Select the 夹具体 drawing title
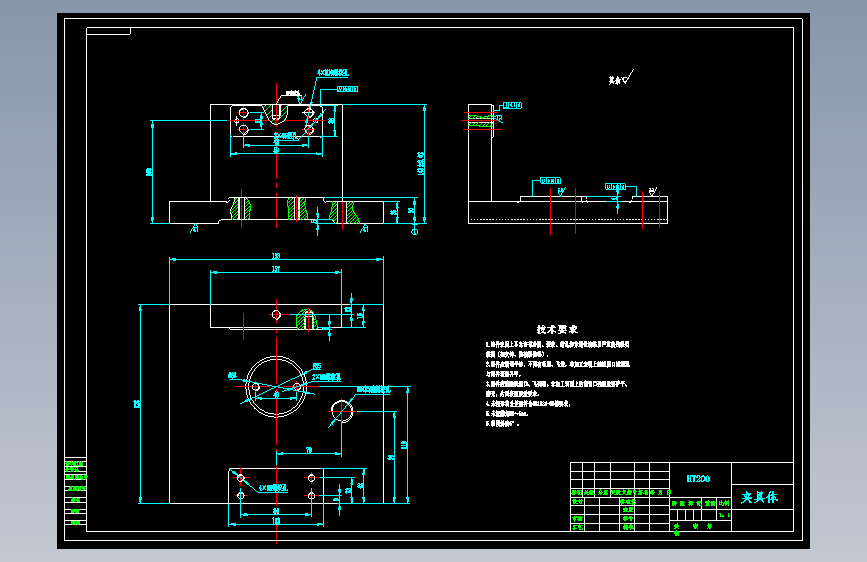This screenshot has width=867, height=562. pos(759,497)
